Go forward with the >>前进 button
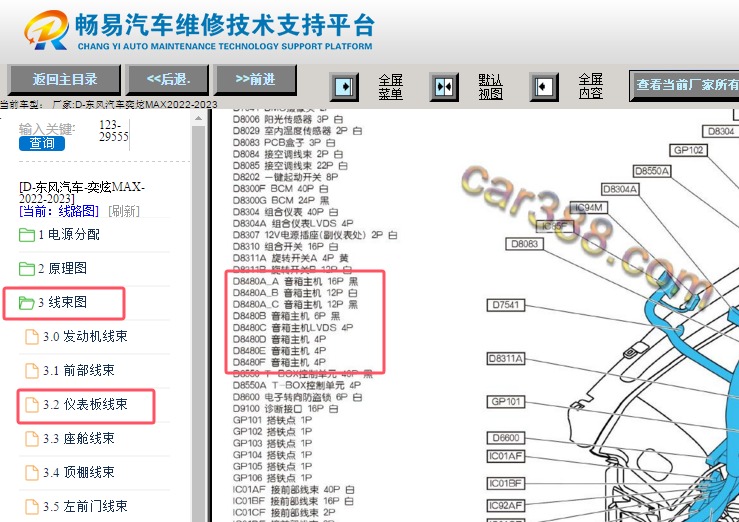Image resolution: width=739 pixels, height=522 pixels. pyautogui.click(x=255, y=79)
